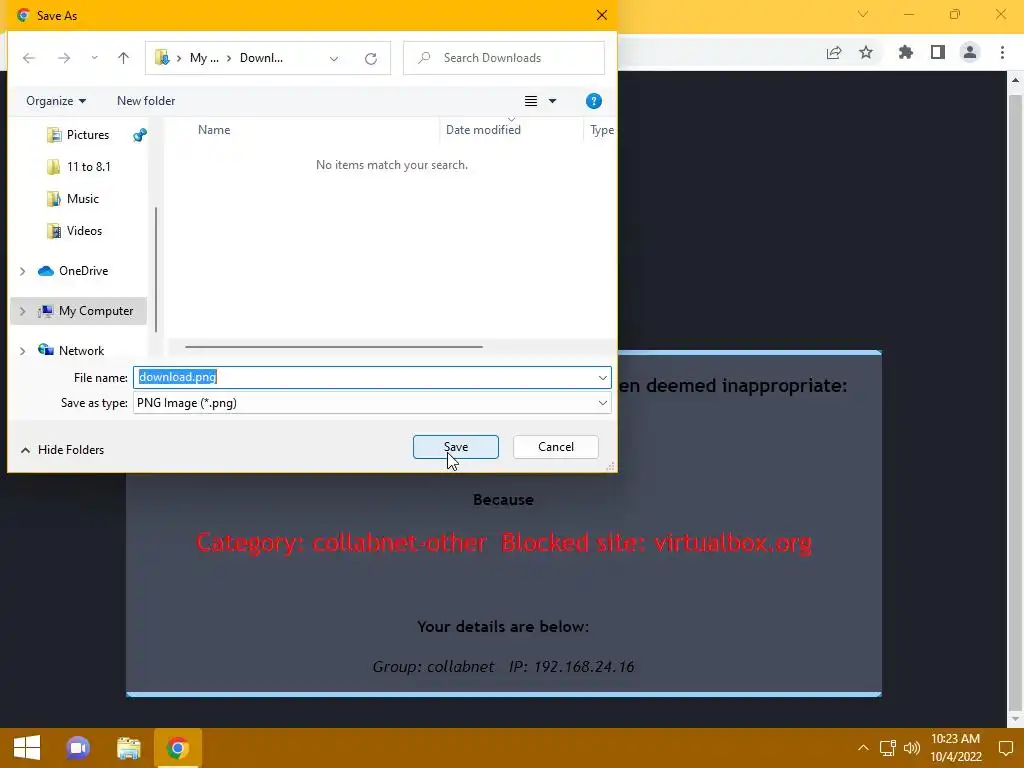
Task: Expand the address bar path dropdown
Action: 334,58
